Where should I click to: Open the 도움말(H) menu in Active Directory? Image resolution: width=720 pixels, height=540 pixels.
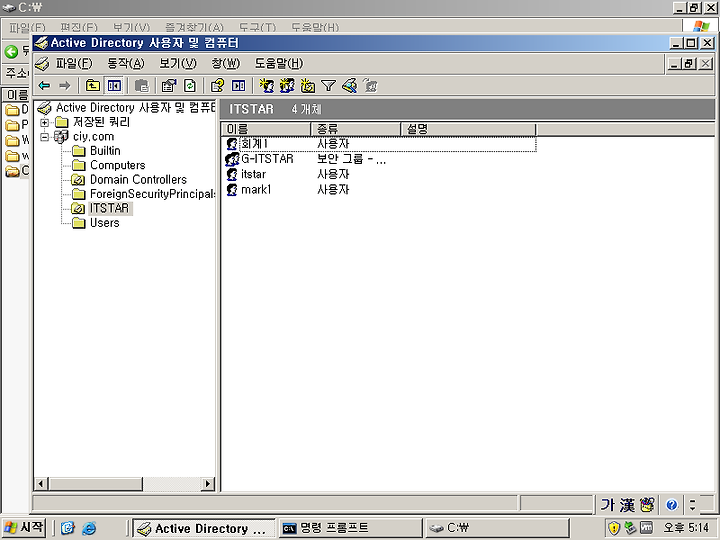279,63
